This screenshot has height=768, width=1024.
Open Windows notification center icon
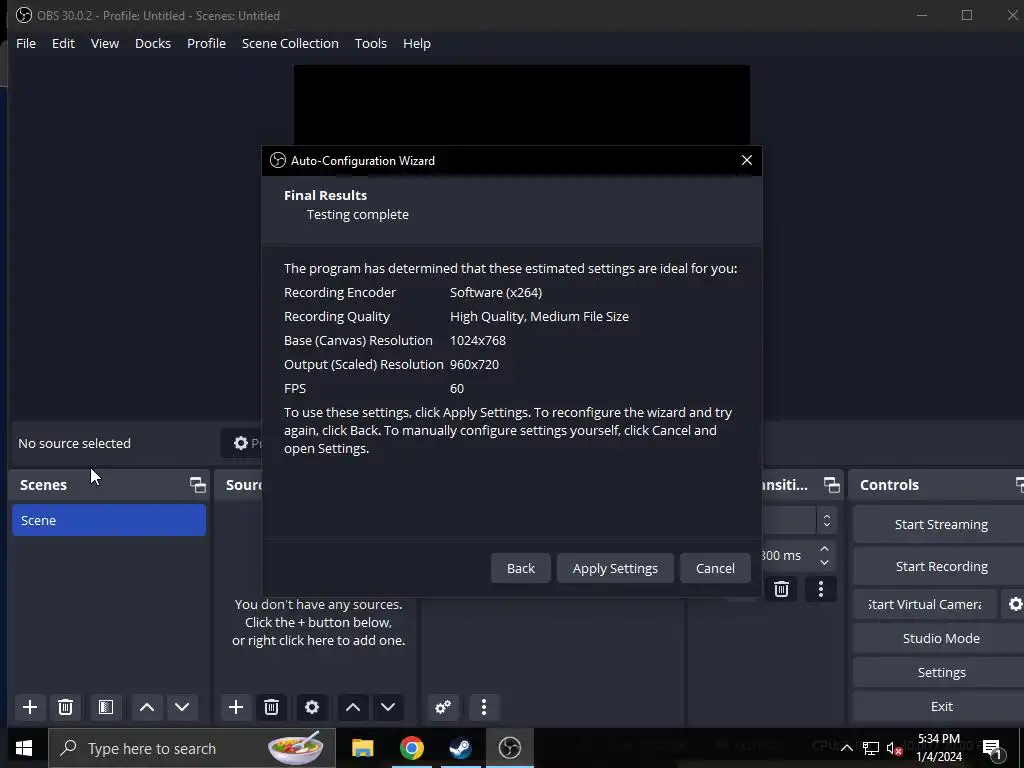coord(993,748)
